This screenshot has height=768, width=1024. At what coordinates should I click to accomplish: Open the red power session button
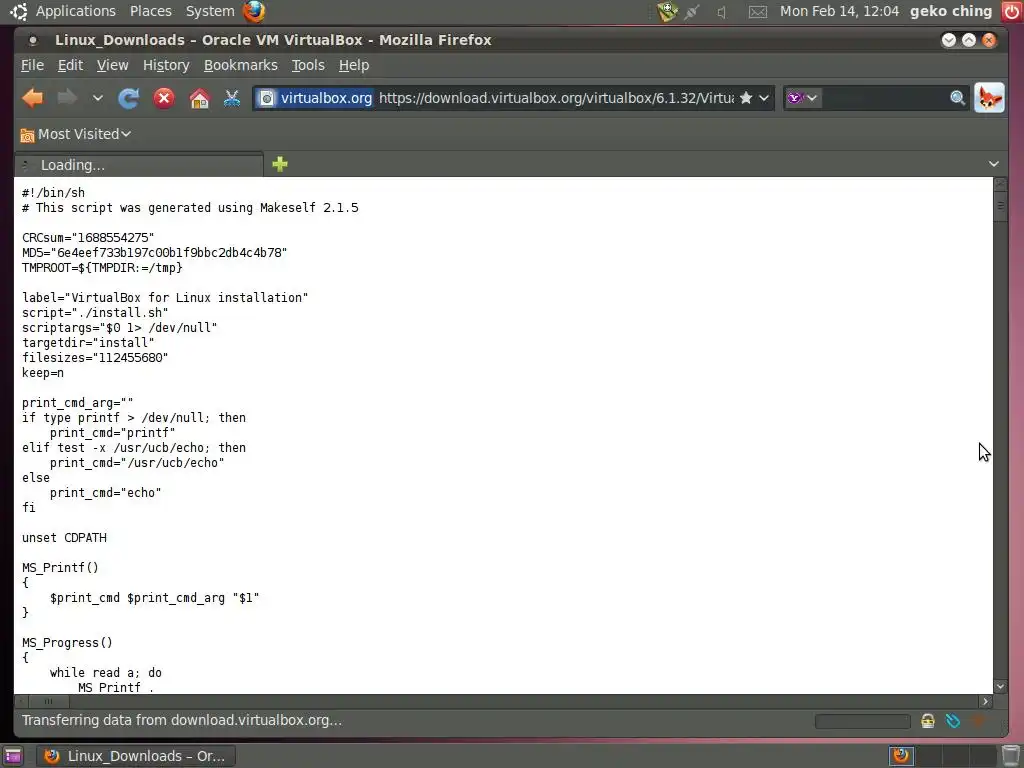[1011, 11]
